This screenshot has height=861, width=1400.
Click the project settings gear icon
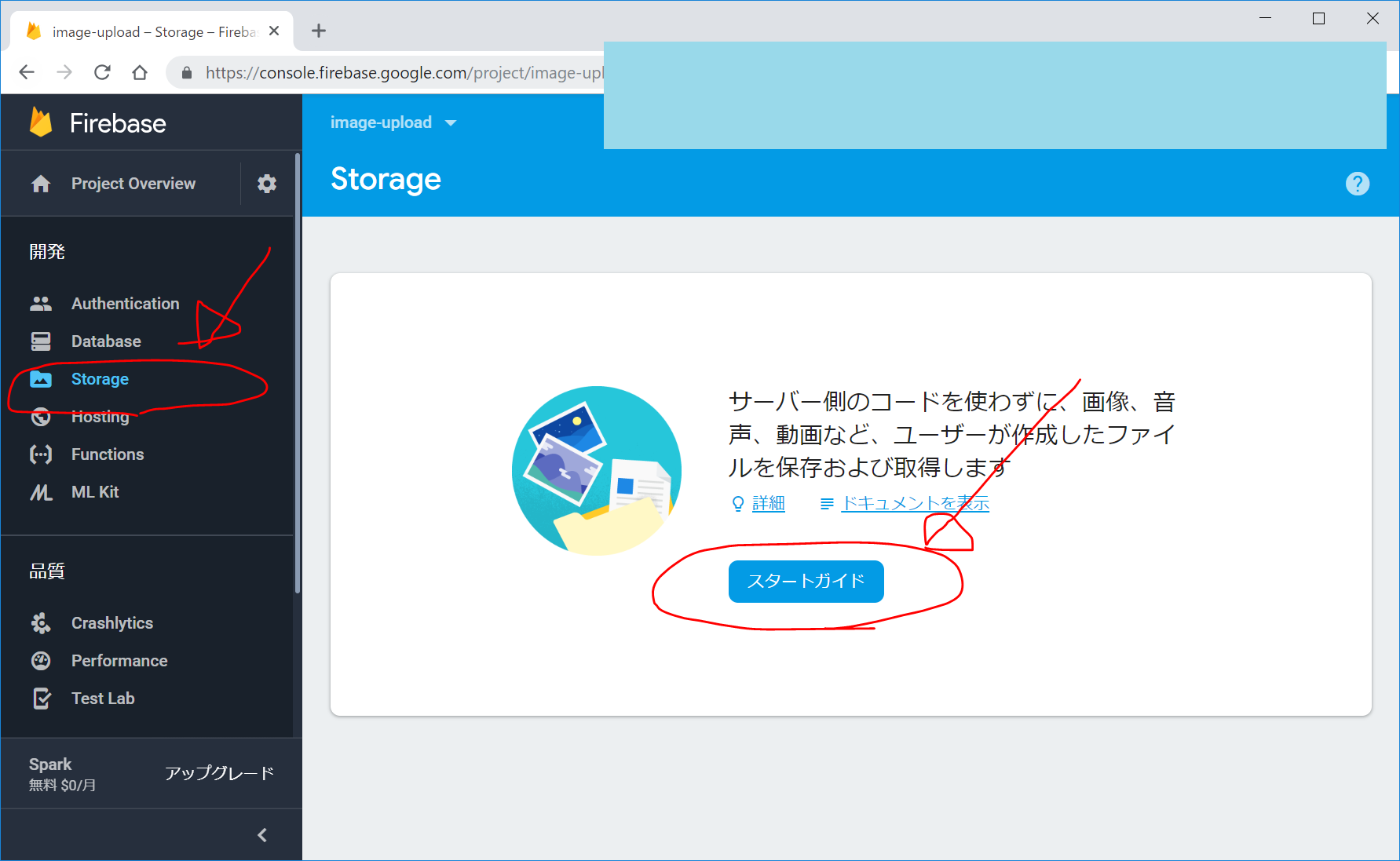267,184
